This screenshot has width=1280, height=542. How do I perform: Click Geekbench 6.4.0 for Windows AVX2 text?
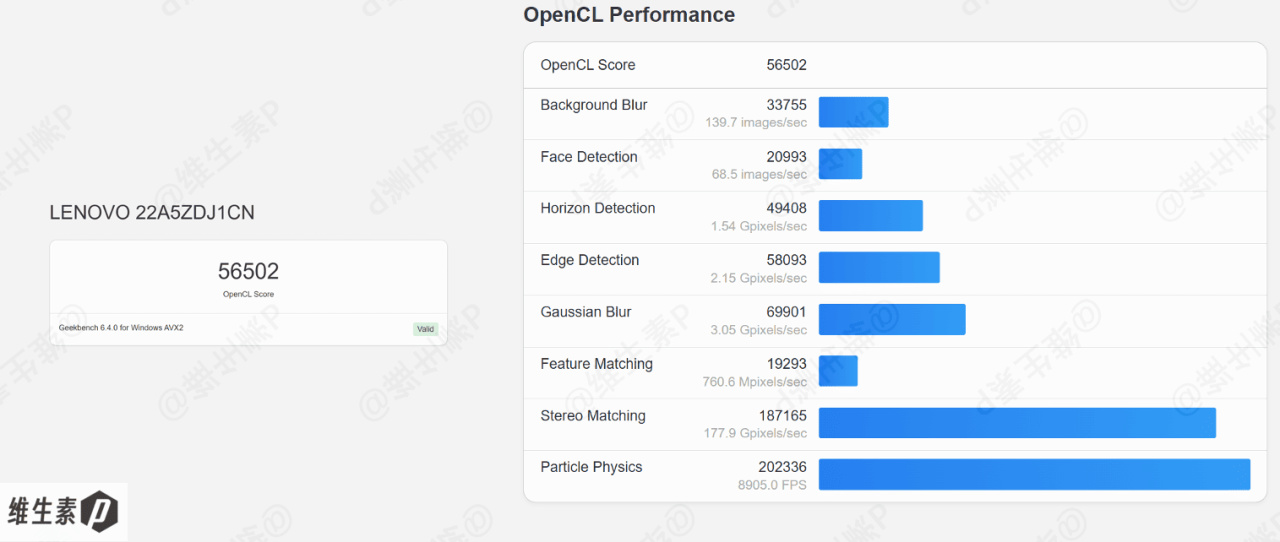tap(121, 328)
